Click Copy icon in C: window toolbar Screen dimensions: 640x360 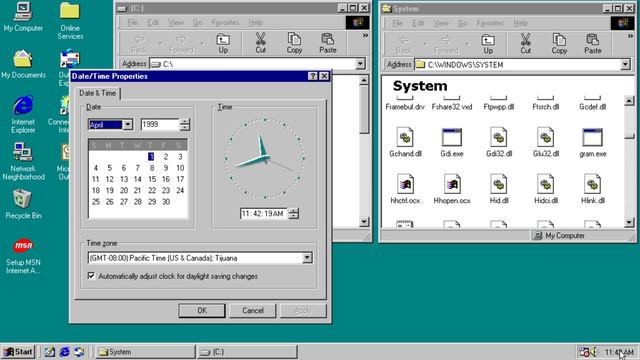(x=294, y=43)
